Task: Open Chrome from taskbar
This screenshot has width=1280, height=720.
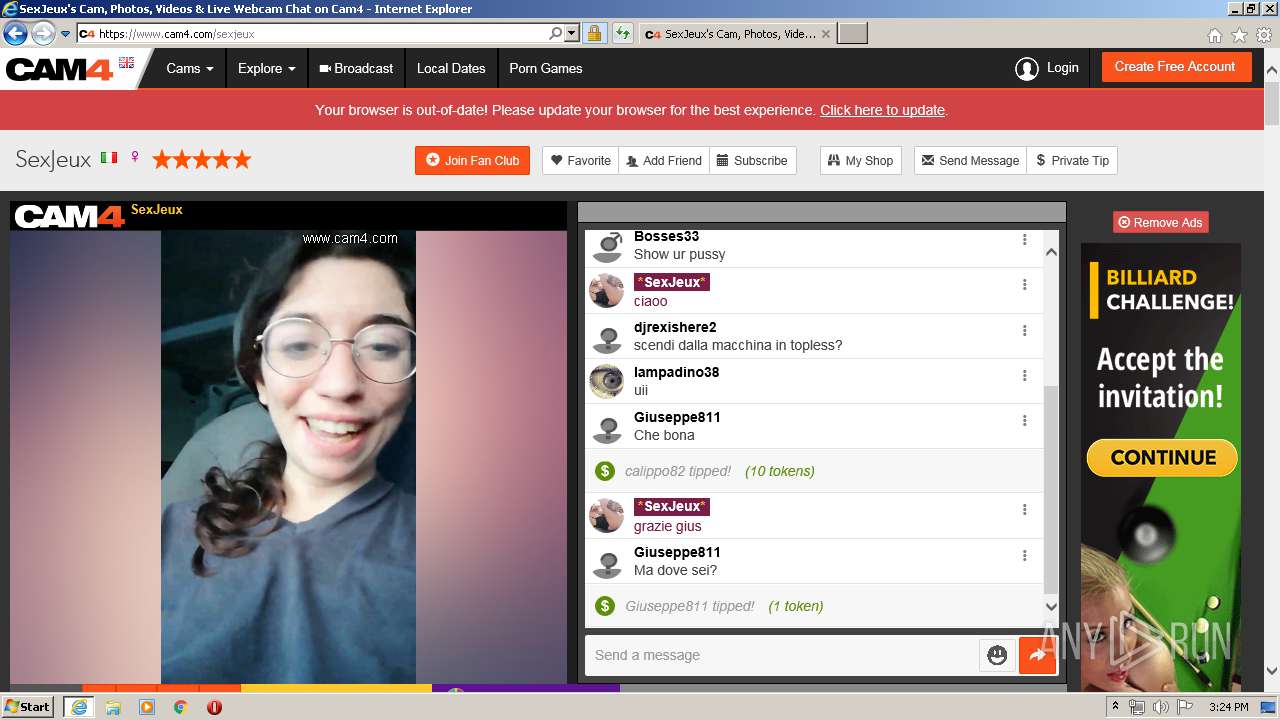Action: click(180, 707)
